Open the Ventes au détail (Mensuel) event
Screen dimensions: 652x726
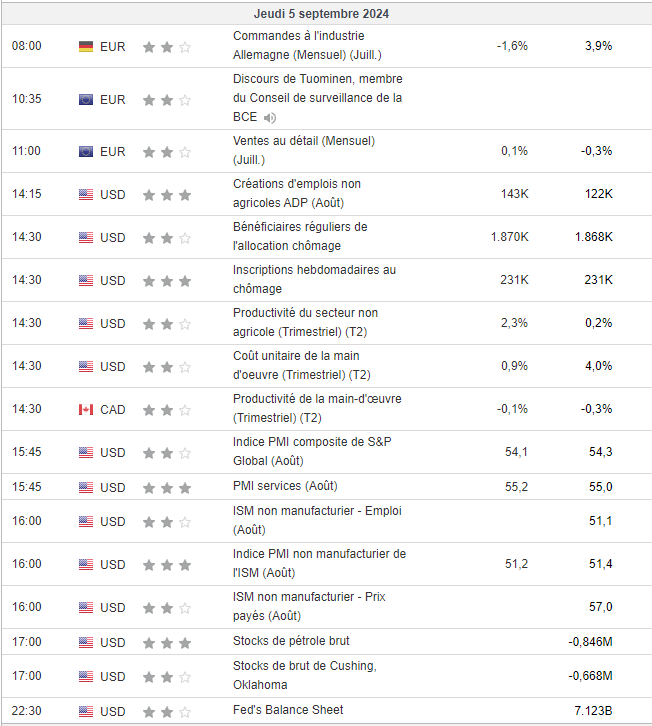click(303, 150)
